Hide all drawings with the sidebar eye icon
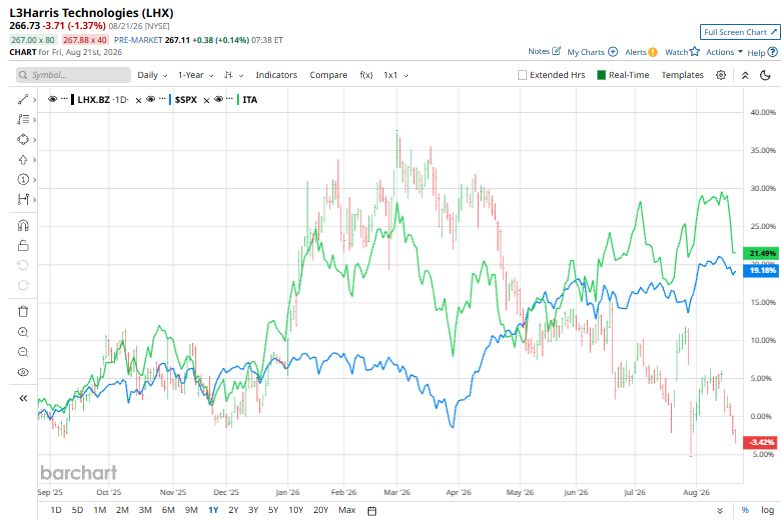This screenshot has width=782, height=522. (23, 372)
